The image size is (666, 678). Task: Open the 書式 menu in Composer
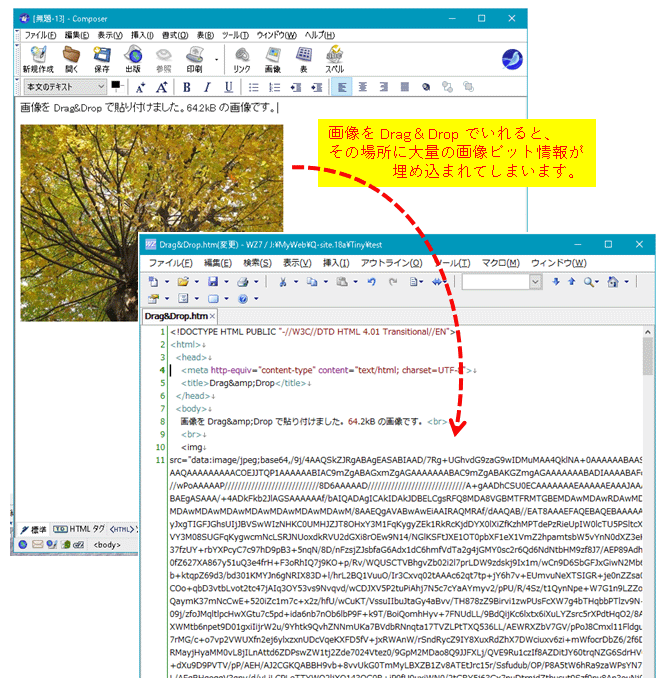pyautogui.click(x=175, y=35)
